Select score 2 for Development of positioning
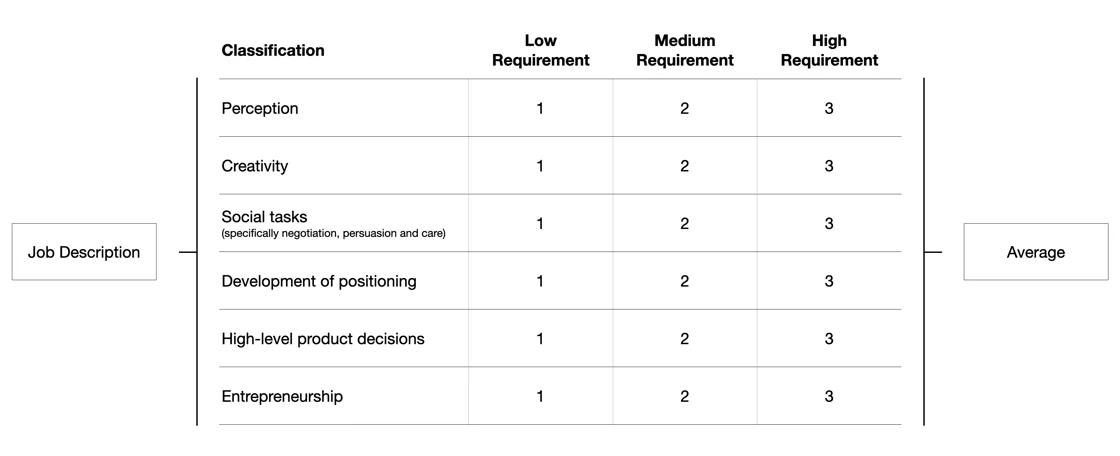1120x456 pixels. click(x=684, y=281)
